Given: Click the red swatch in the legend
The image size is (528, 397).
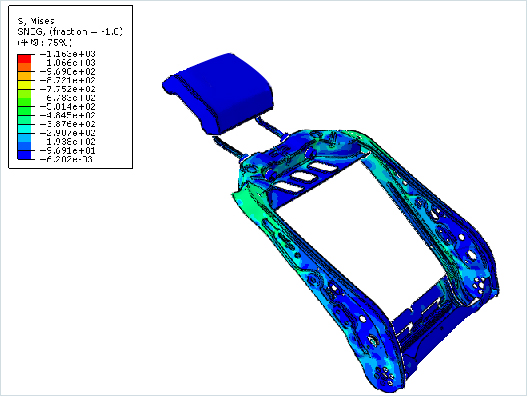Looking at the screenshot, I should tap(24, 59).
